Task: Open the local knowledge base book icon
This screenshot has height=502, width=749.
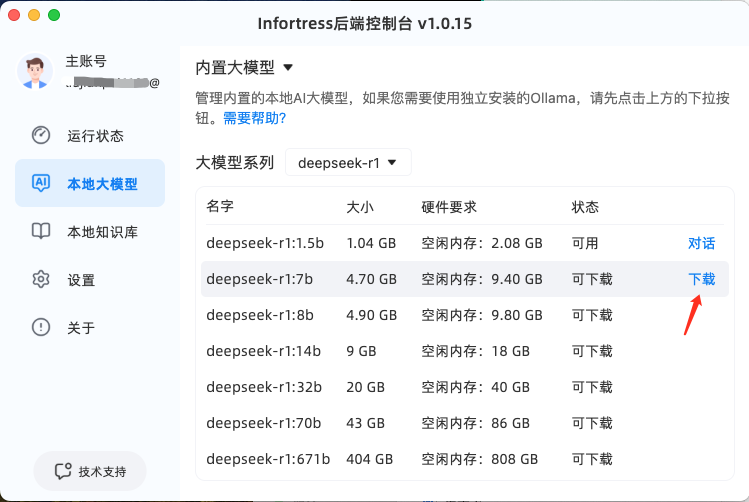Action: 41,231
